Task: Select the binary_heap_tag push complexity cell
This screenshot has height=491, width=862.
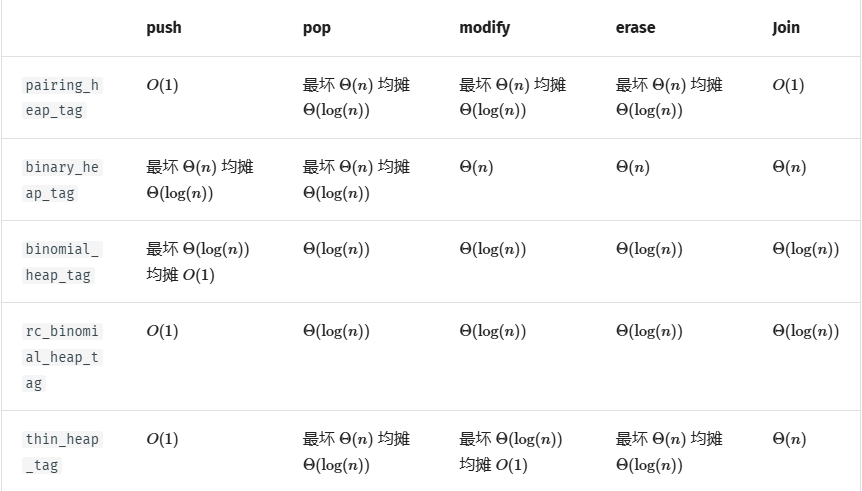Action: click(x=199, y=180)
